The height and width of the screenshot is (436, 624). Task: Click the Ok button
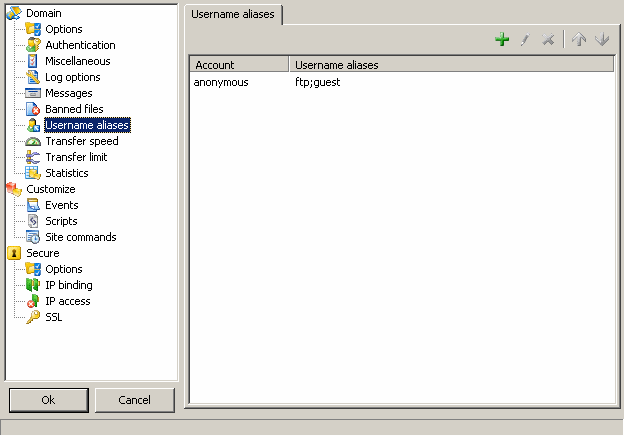(49, 400)
